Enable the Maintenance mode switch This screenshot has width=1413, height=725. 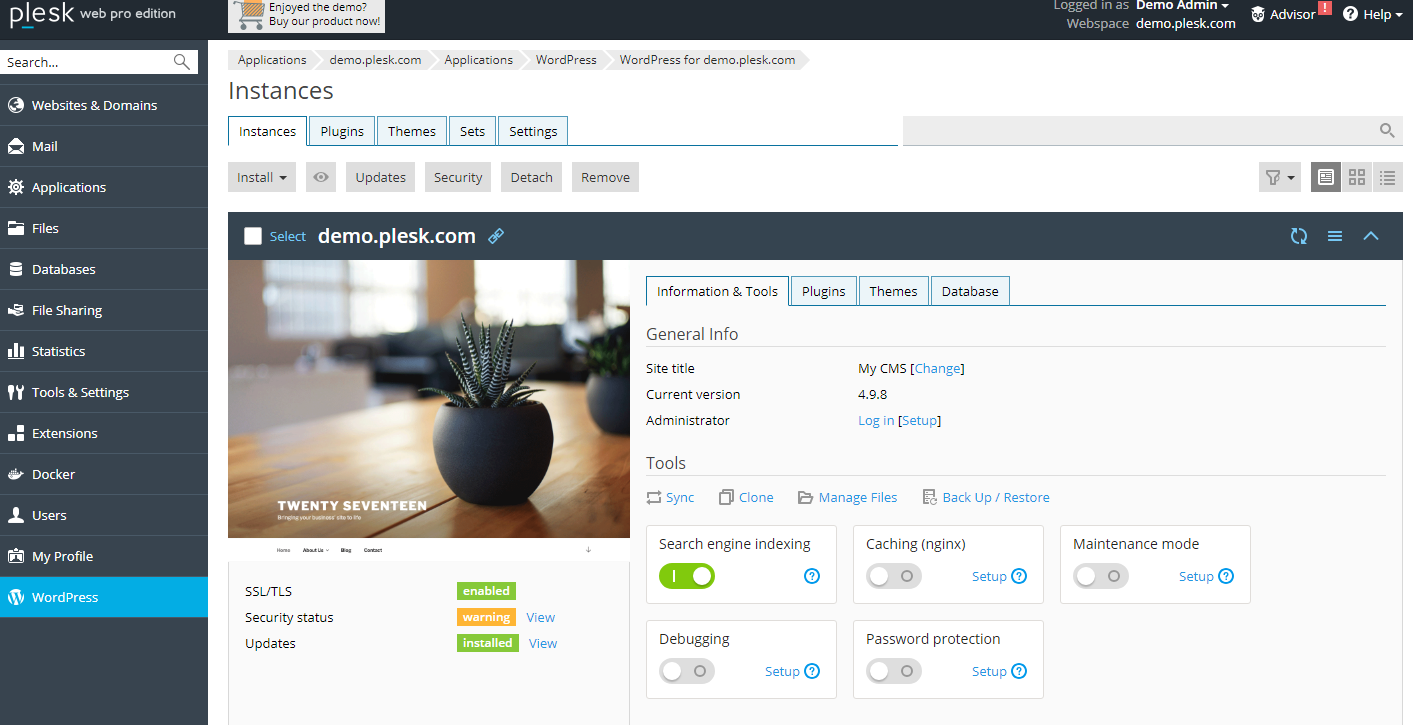(x=1101, y=576)
